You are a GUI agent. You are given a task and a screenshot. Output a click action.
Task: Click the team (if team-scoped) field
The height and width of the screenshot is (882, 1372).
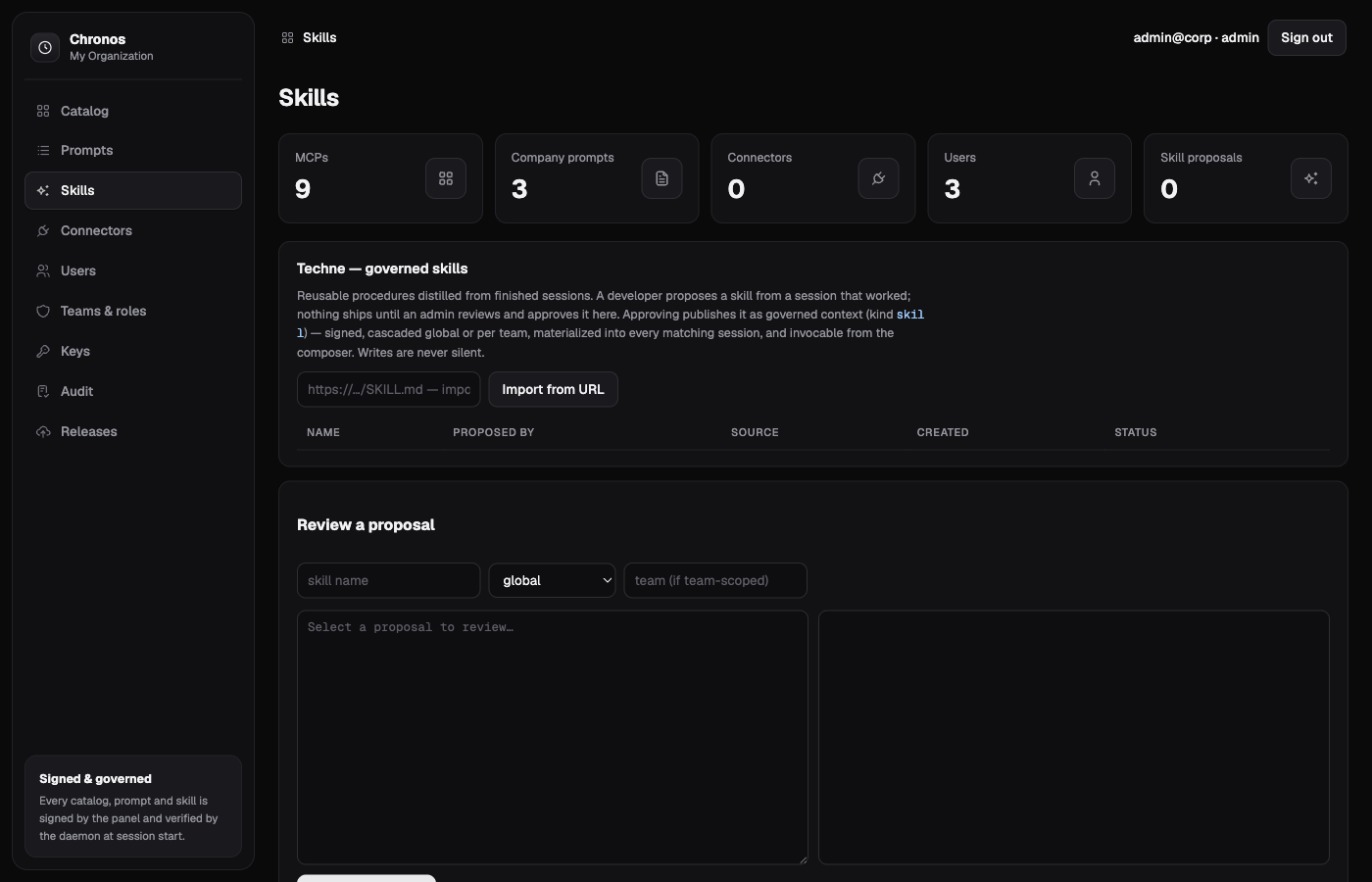click(715, 580)
